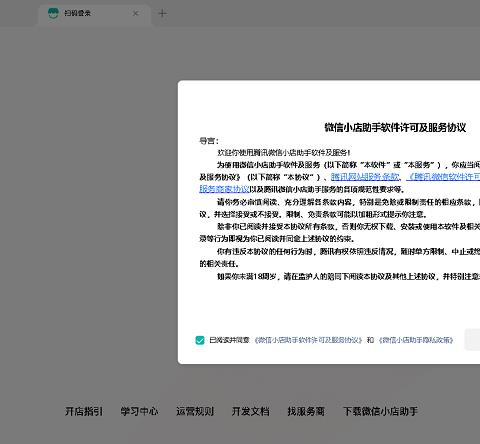Select the 扫码登录 tab title
Viewport: 480px width, 444px height.
point(77,13)
